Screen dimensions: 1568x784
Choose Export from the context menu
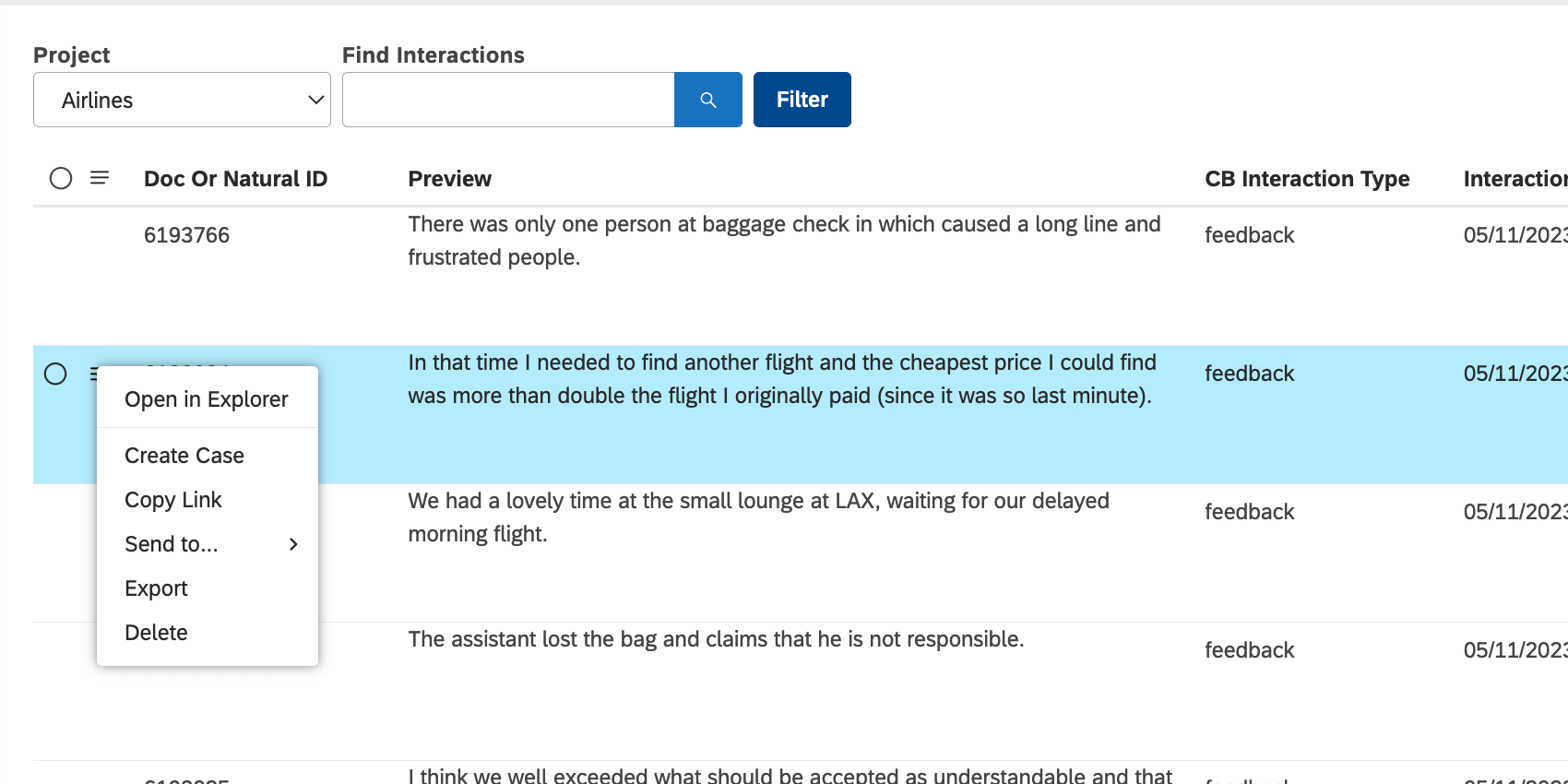tap(156, 588)
